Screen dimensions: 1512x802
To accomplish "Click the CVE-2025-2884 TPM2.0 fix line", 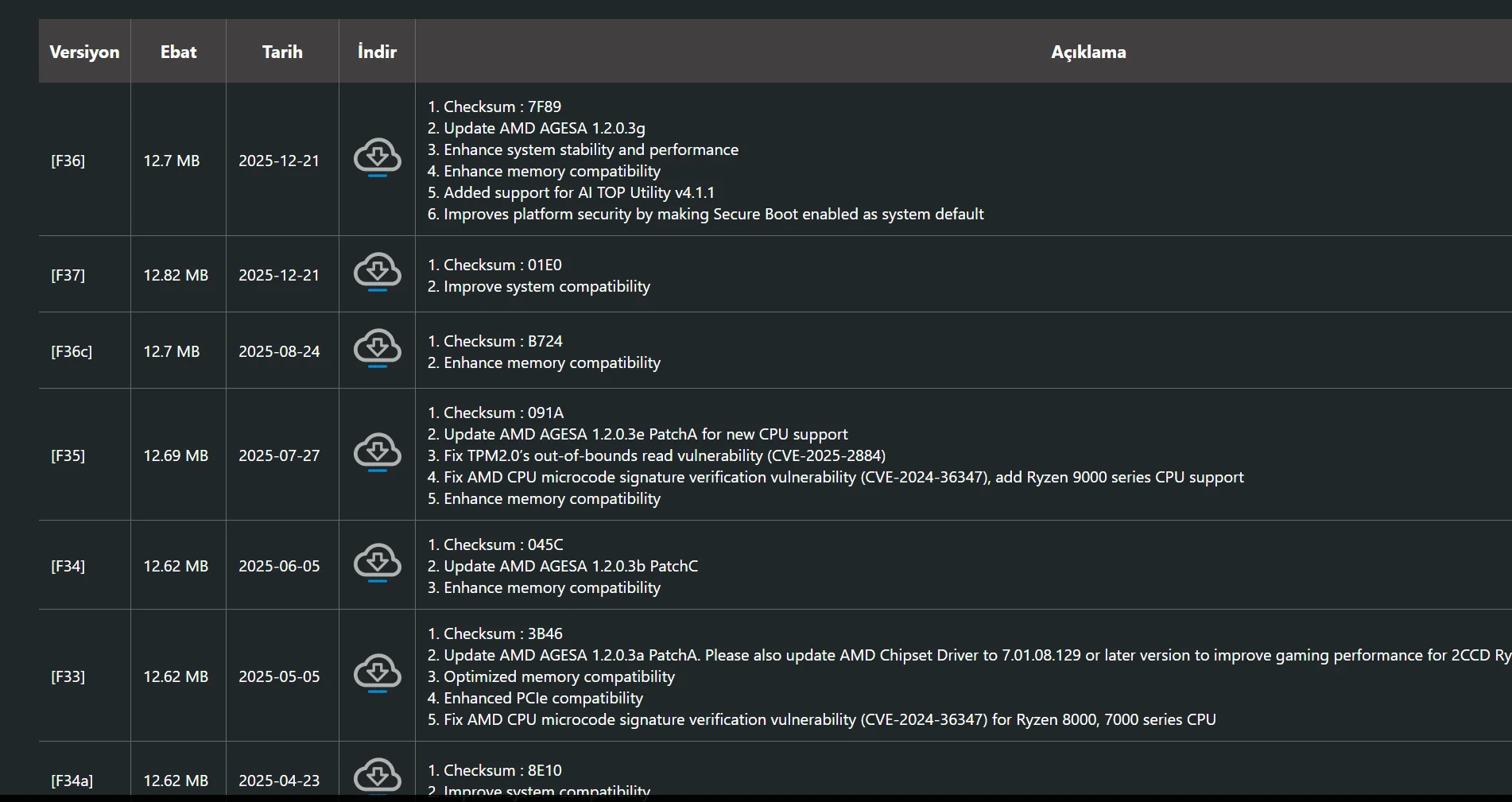I will [x=656, y=455].
